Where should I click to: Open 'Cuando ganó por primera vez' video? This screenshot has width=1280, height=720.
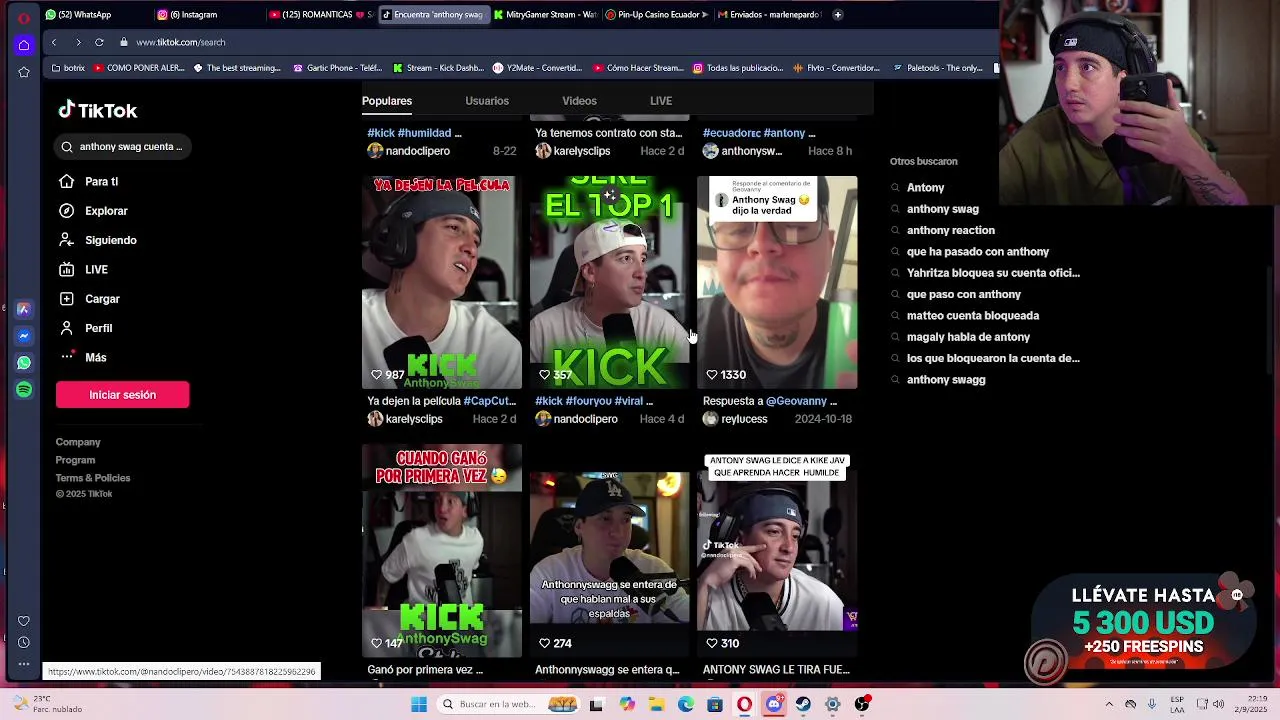(441, 551)
